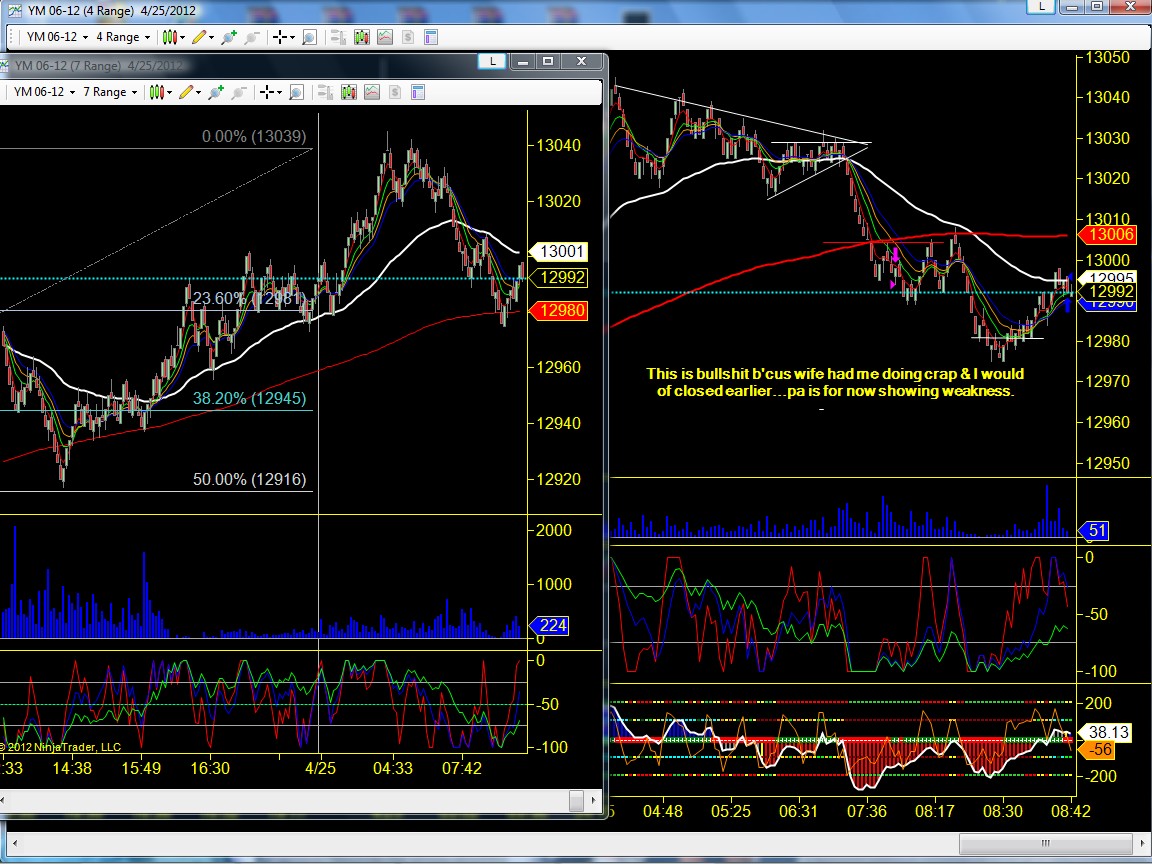Click horizontal scrollbar thumb in 4 Range window
The height and width of the screenshot is (864, 1152).
point(1045,843)
